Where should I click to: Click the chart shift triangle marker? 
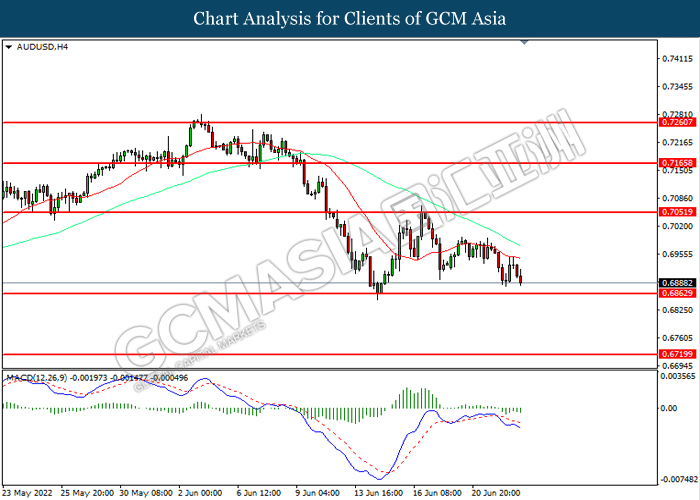point(525,42)
